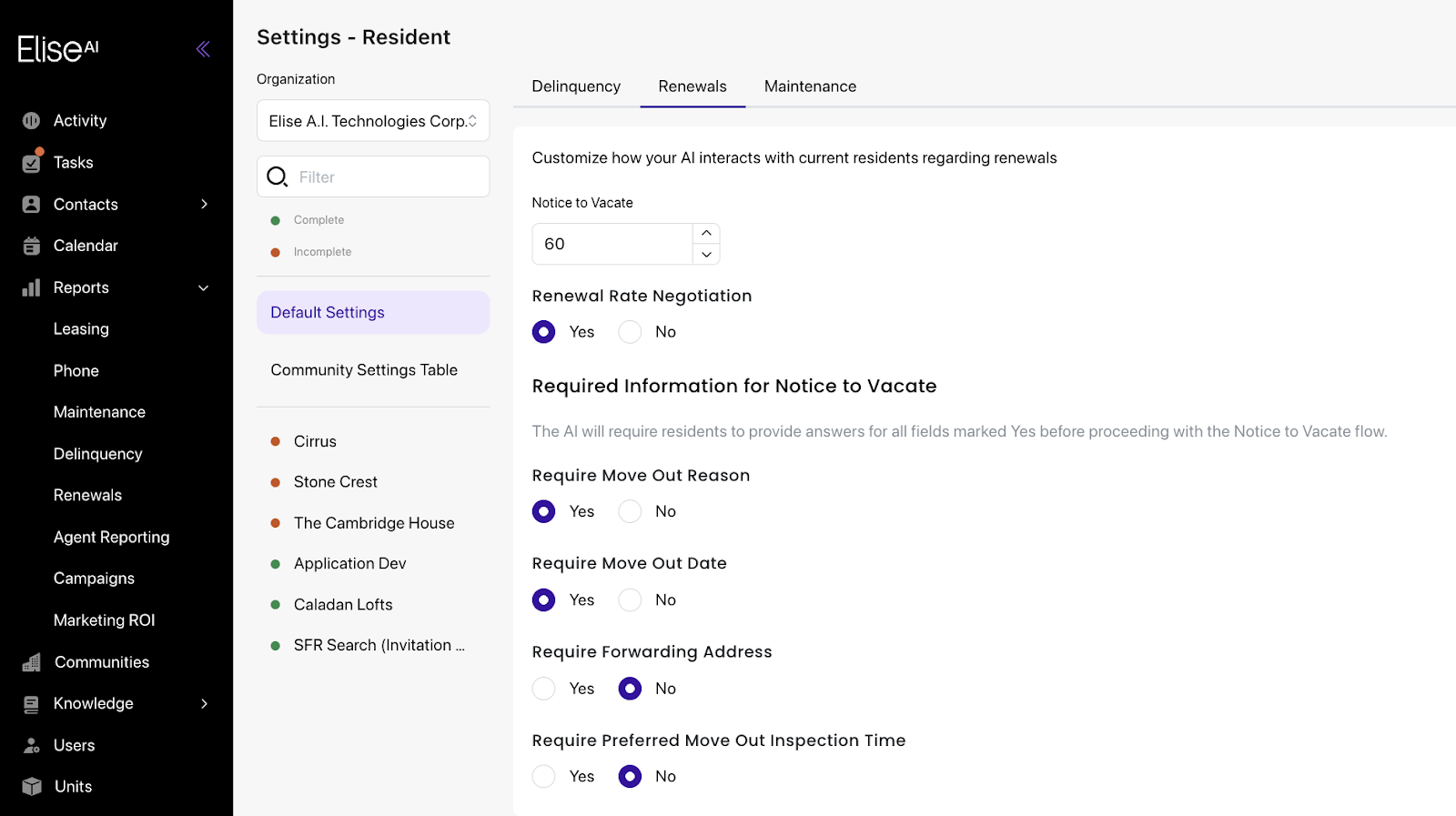
Task: Click the Calendar icon in sidebar
Action: [x=31, y=246]
